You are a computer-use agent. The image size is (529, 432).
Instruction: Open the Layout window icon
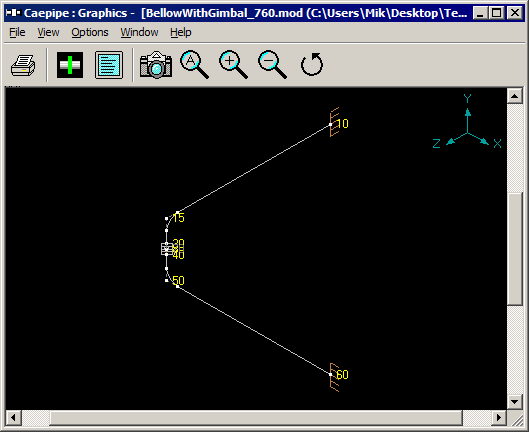click(x=70, y=65)
